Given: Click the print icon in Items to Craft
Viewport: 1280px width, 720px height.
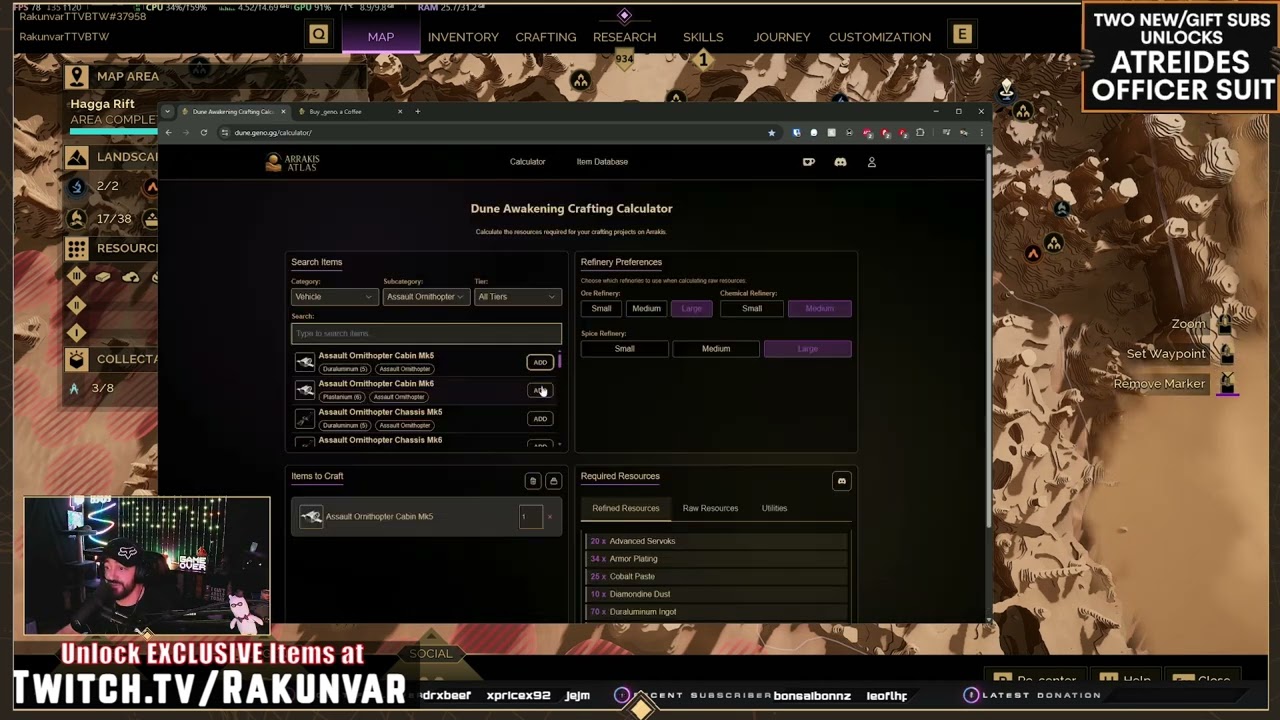Looking at the screenshot, I should [x=553, y=481].
